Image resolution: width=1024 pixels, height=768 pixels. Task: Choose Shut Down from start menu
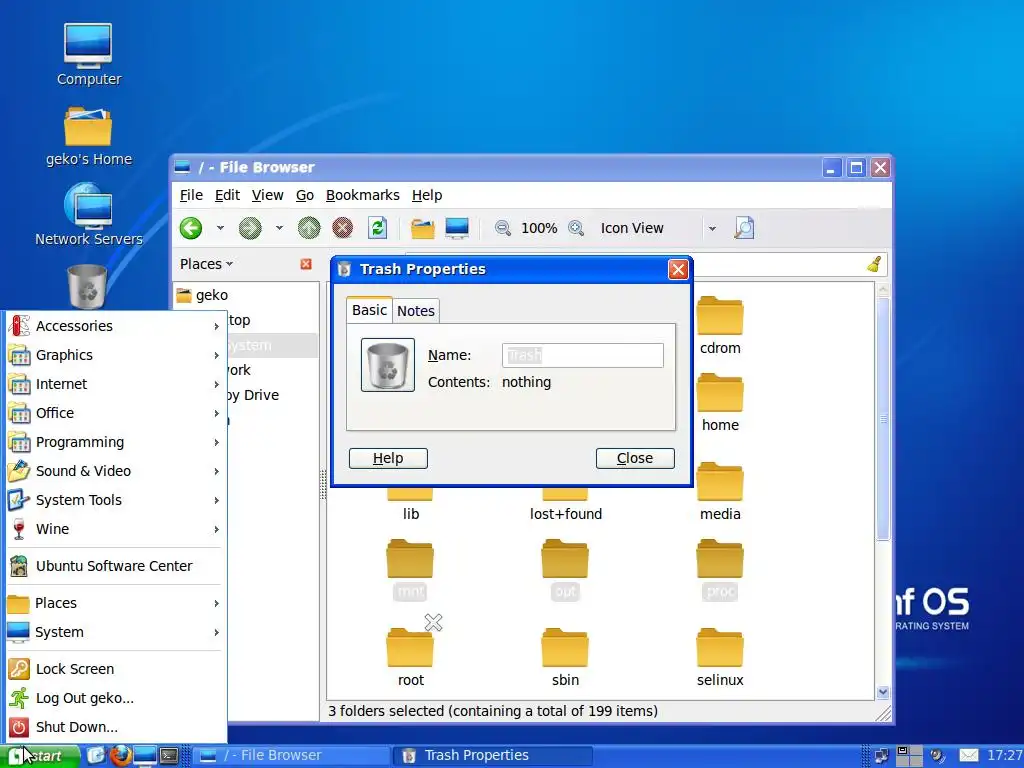[114, 727]
